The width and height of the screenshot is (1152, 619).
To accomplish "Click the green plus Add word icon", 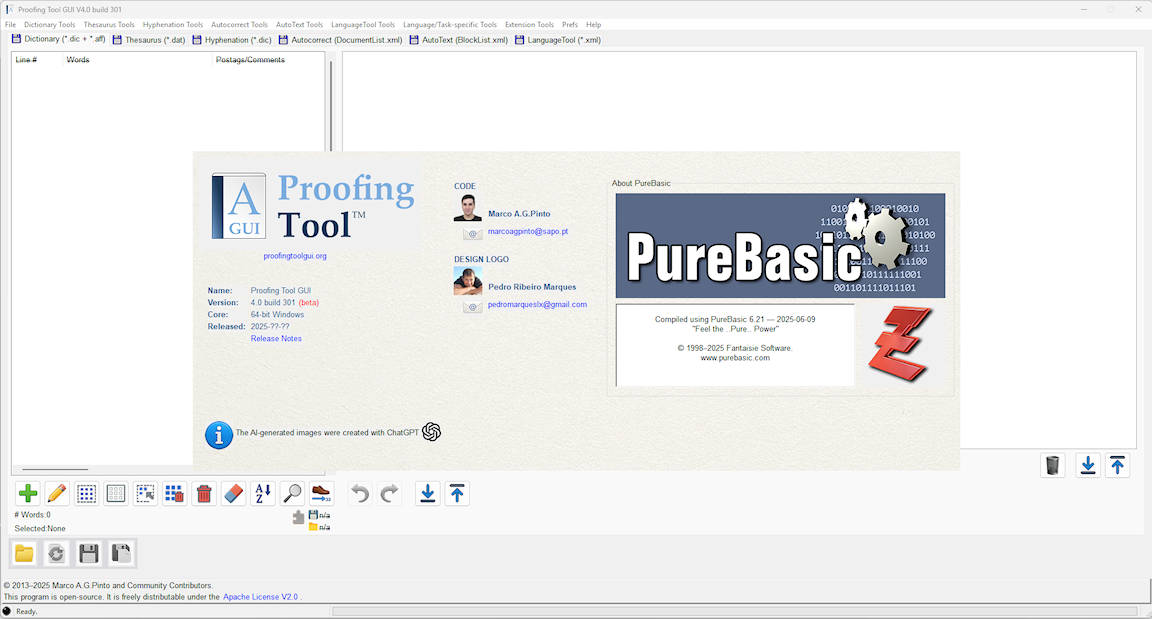I will pos(28,493).
